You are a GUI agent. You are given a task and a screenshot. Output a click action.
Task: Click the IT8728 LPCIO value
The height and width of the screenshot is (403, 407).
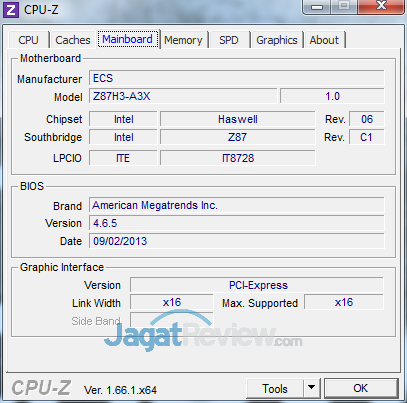click(237, 158)
